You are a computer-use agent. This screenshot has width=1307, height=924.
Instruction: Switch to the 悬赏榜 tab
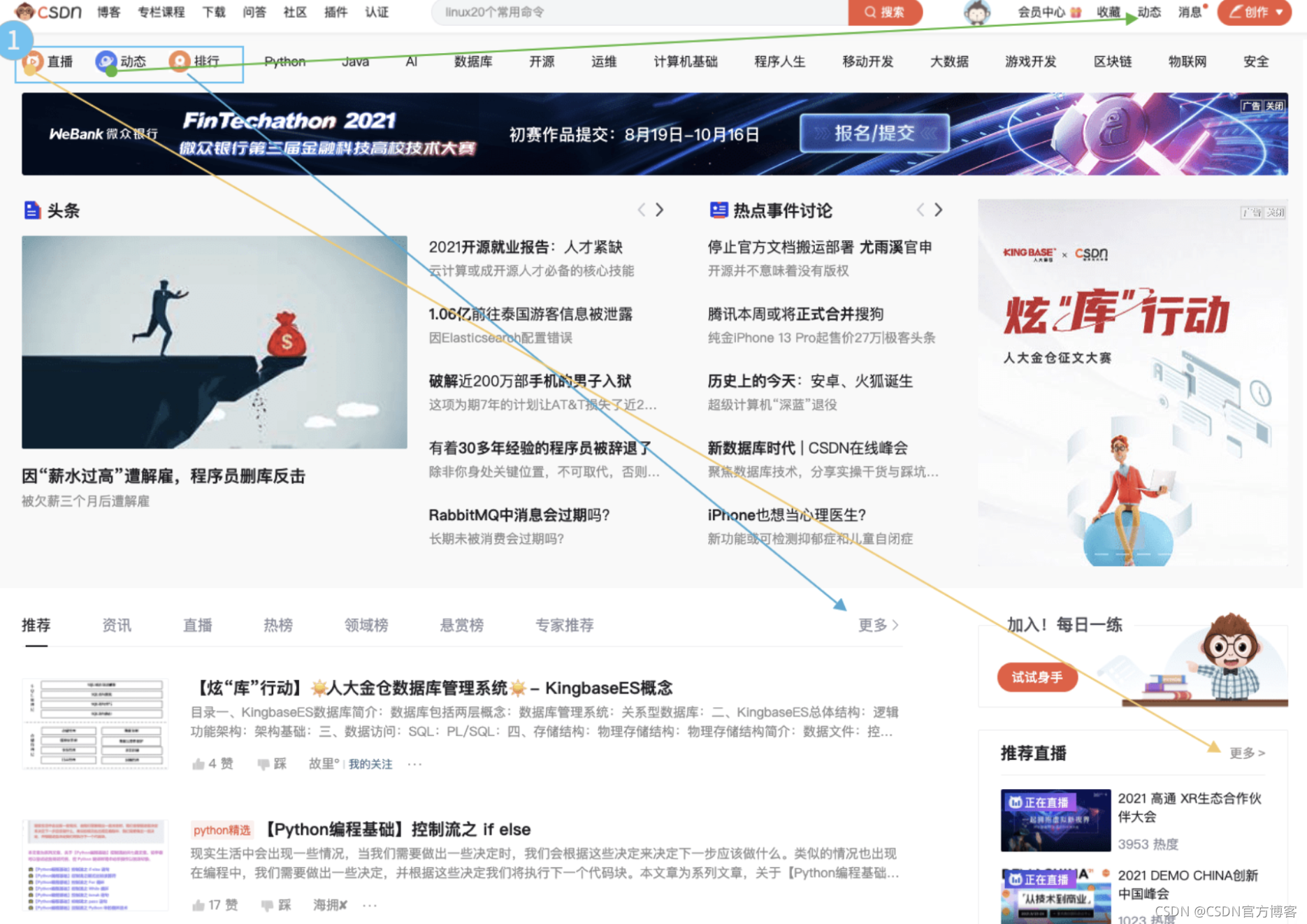461,625
